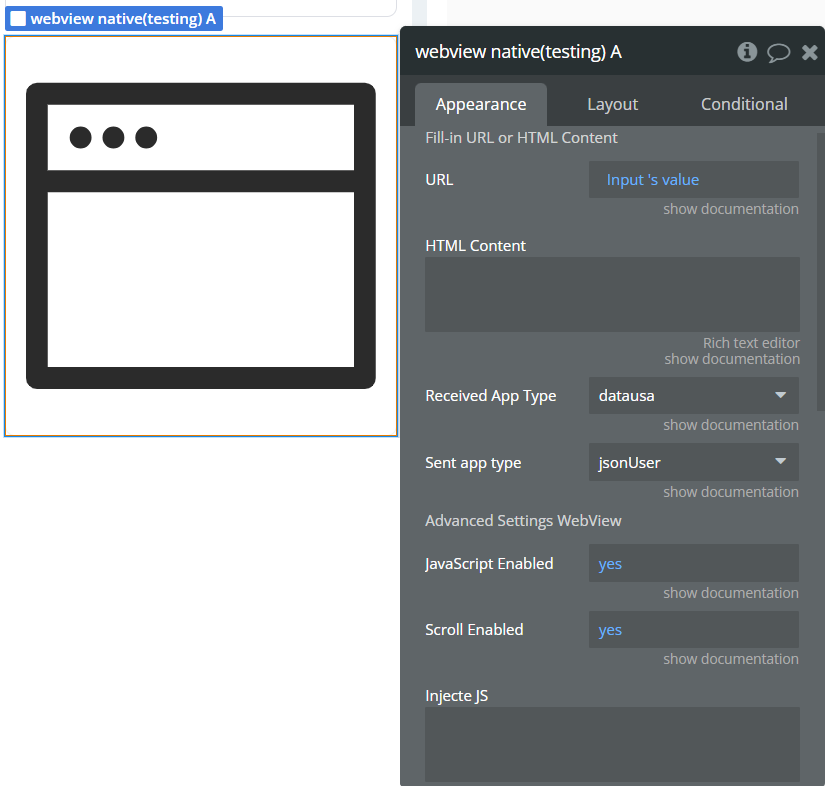This screenshot has width=825, height=786.
Task: Expand the Received App Type dropdown
Action: [693, 396]
